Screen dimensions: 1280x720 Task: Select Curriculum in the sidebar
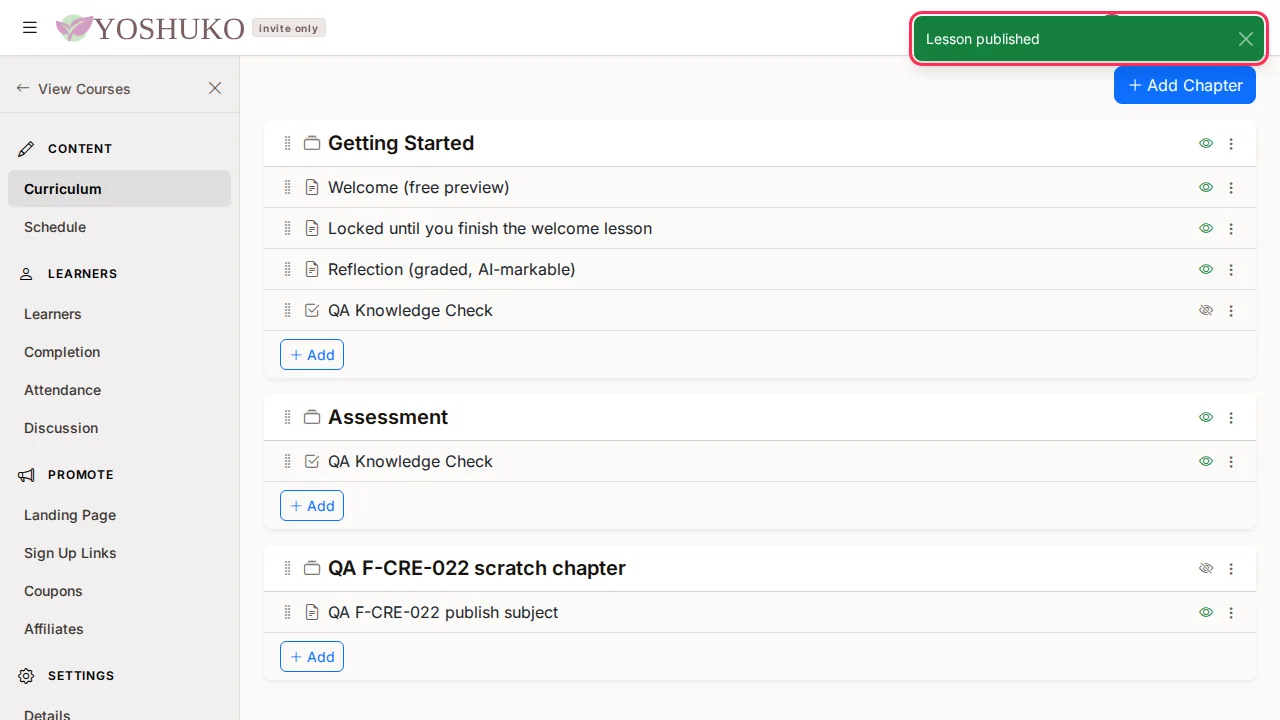(119, 188)
